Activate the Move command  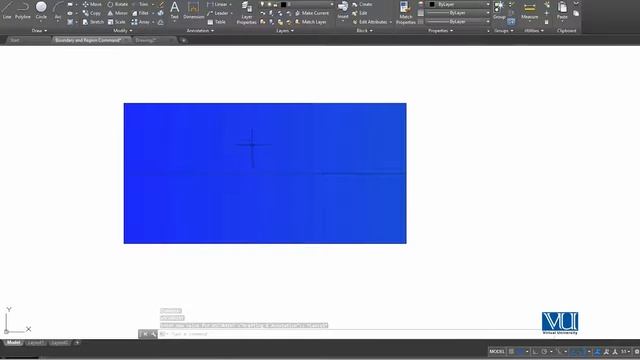click(x=92, y=4)
